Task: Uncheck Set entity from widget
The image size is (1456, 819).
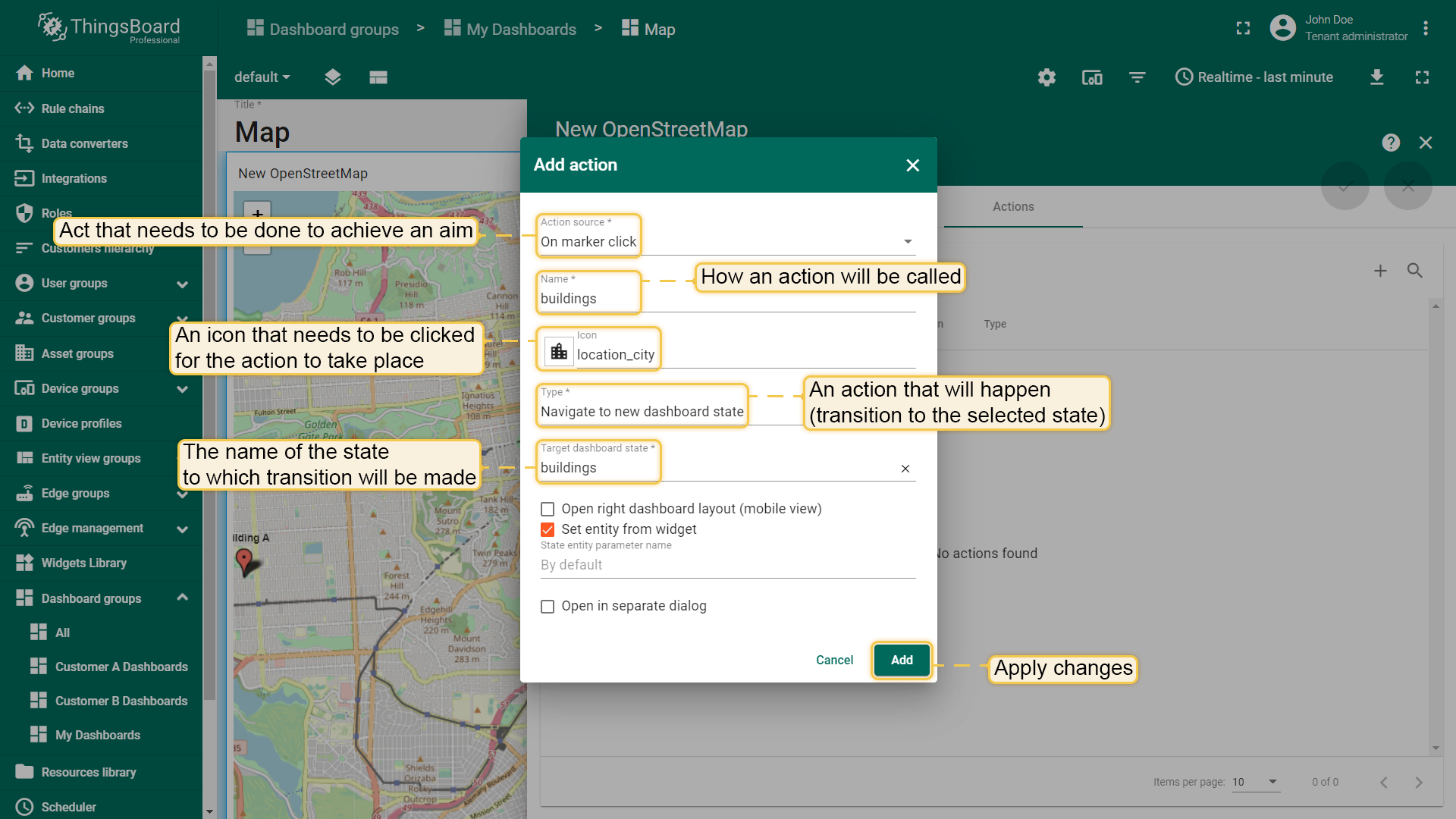Action: point(548,529)
